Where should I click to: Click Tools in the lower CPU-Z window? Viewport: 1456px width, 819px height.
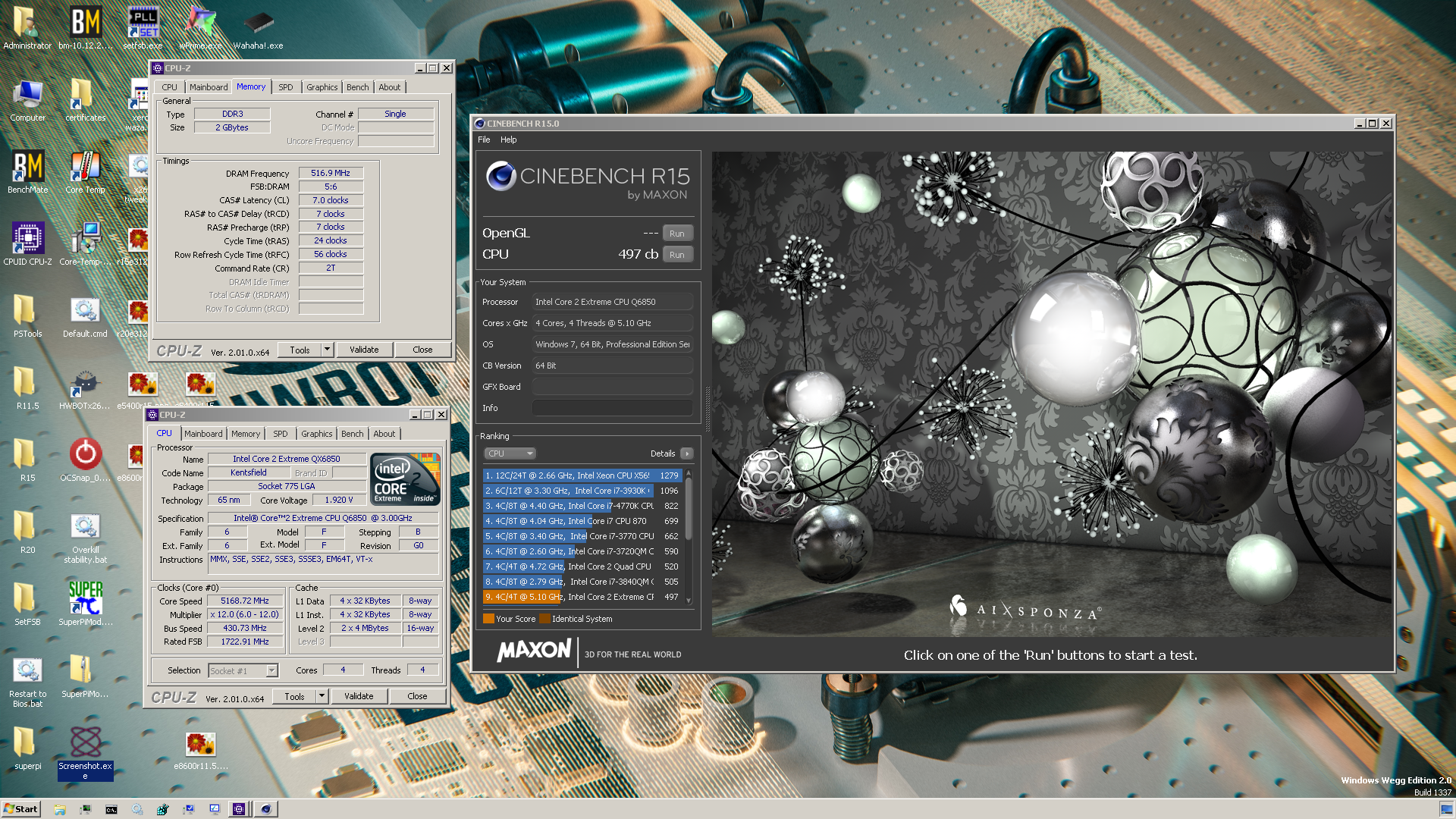click(x=294, y=696)
